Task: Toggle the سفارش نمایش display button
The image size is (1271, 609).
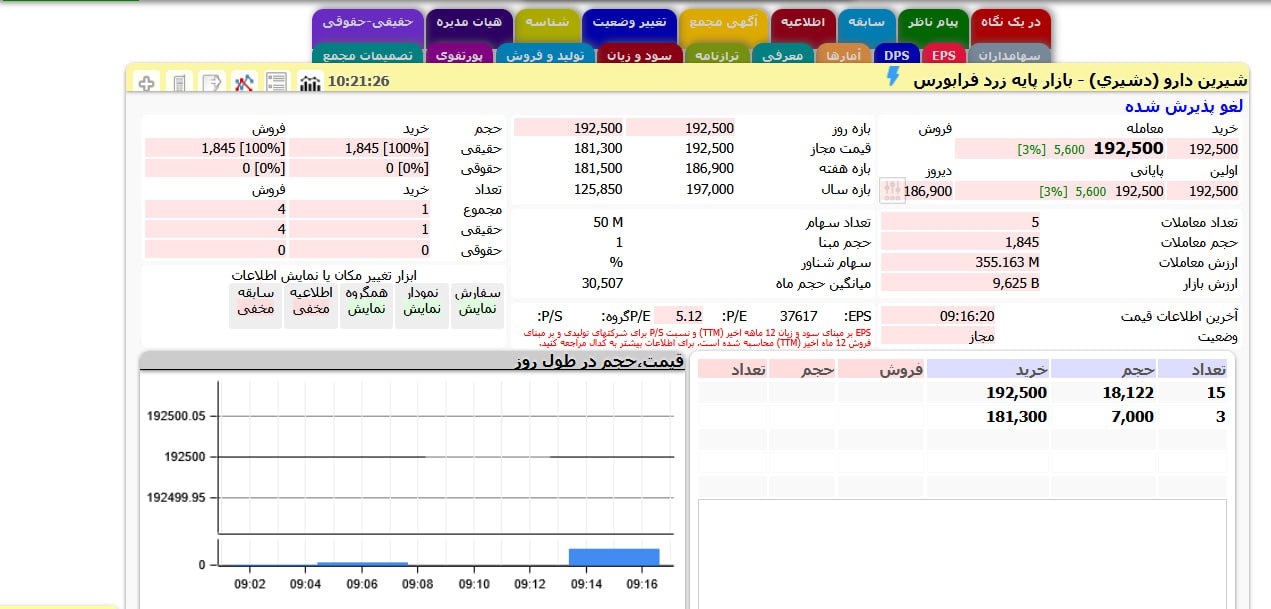Action: click(477, 301)
